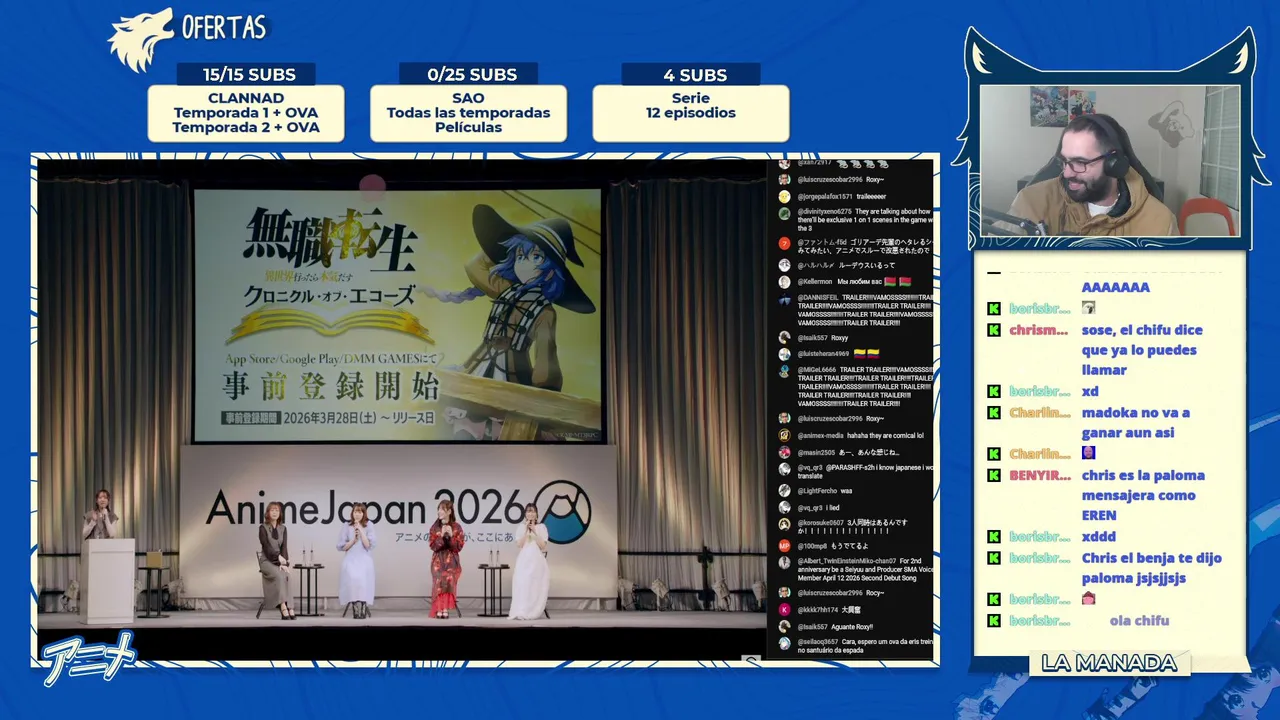Click the wolf logo beside OFERTAS
This screenshot has height=720, width=1280.
pos(140,40)
